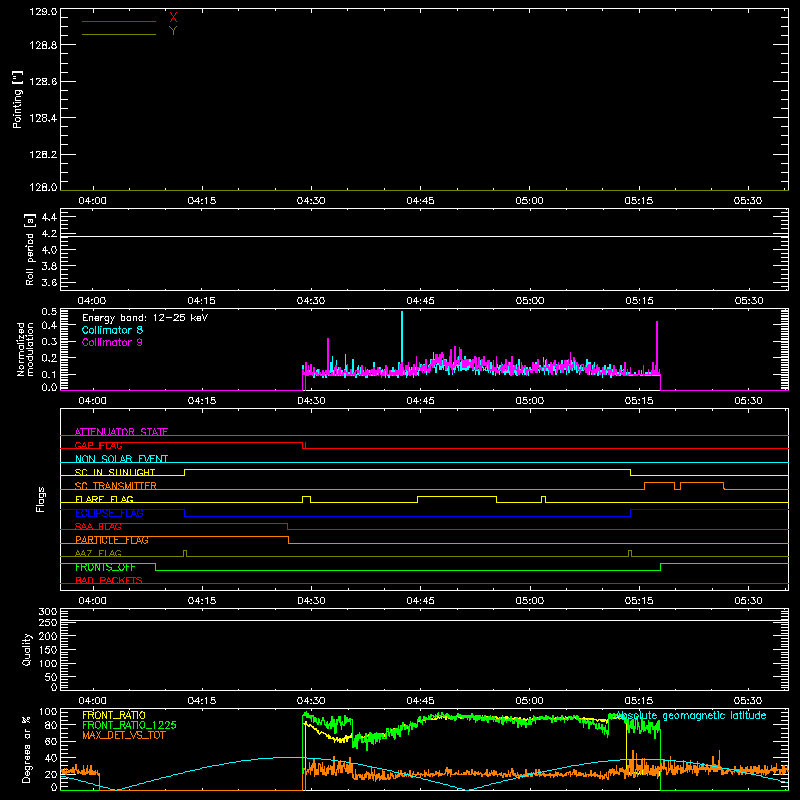The image size is (800, 800).
Task: Click the Quality axis title
Action: point(27,649)
